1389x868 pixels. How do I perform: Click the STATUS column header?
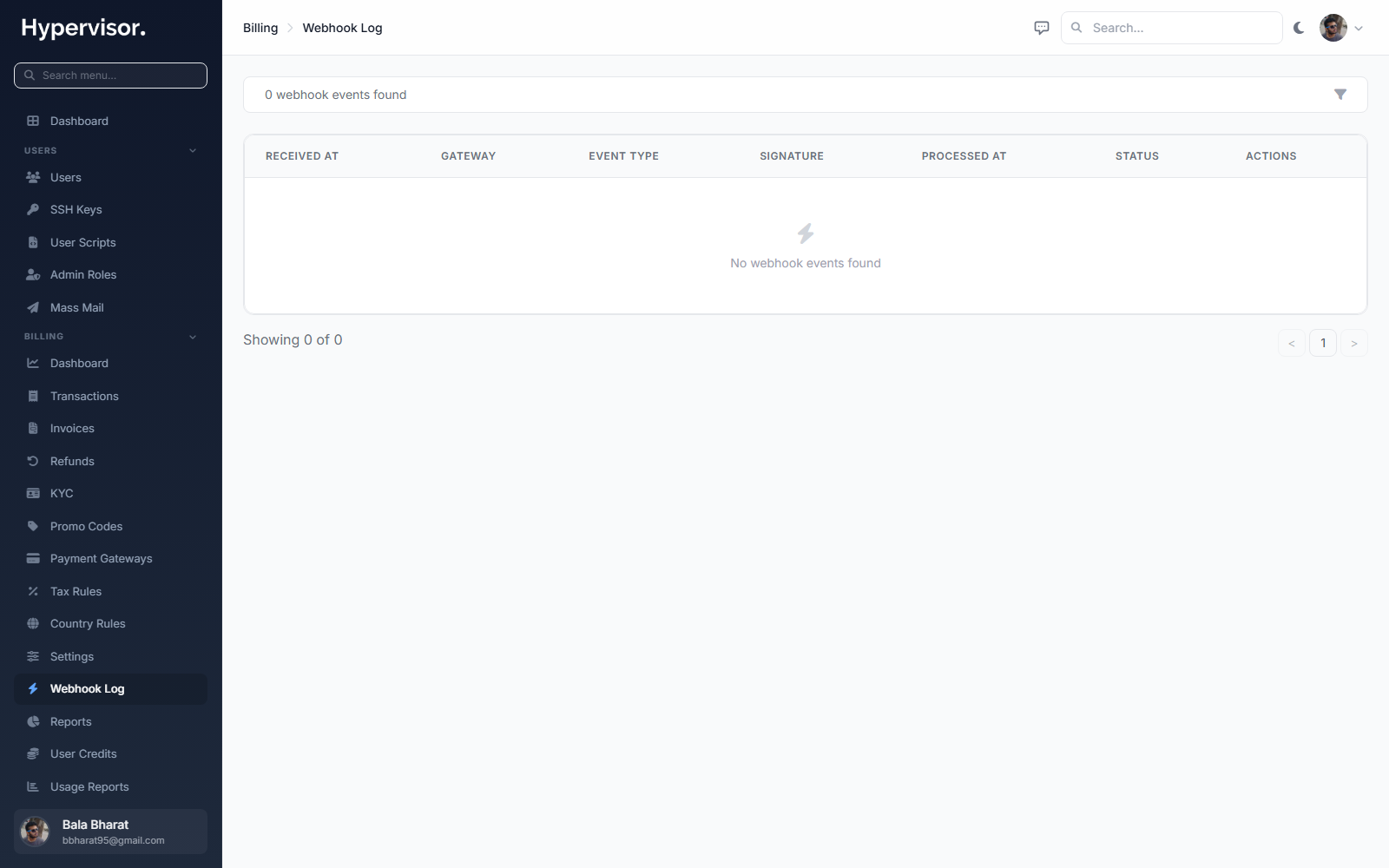1137,156
